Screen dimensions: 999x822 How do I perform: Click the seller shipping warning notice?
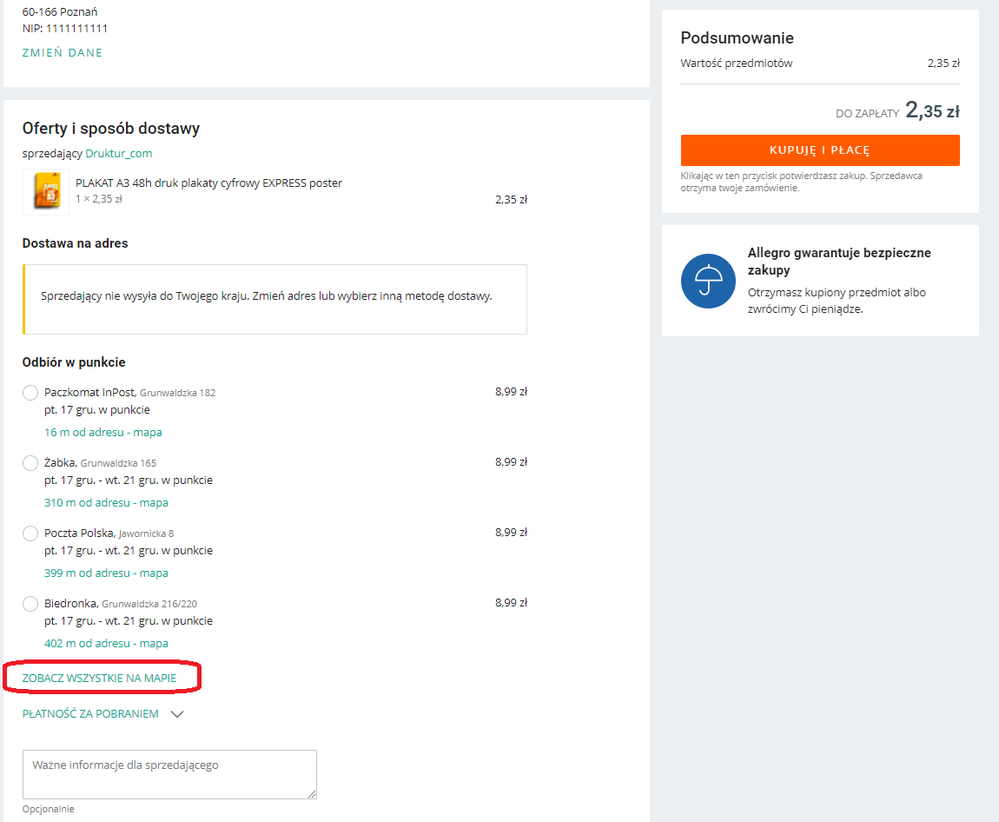point(274,298)
